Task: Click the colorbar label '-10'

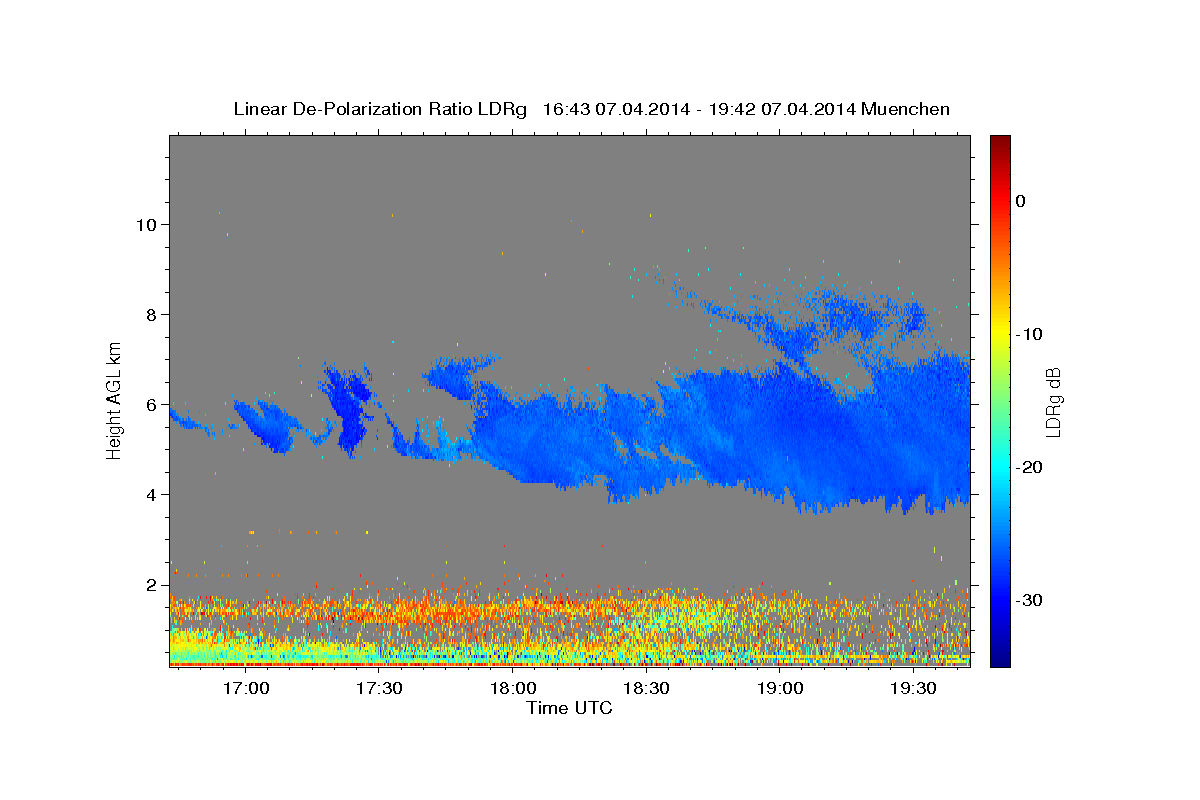Action: pyautogui.click(x=1029, y=334)
